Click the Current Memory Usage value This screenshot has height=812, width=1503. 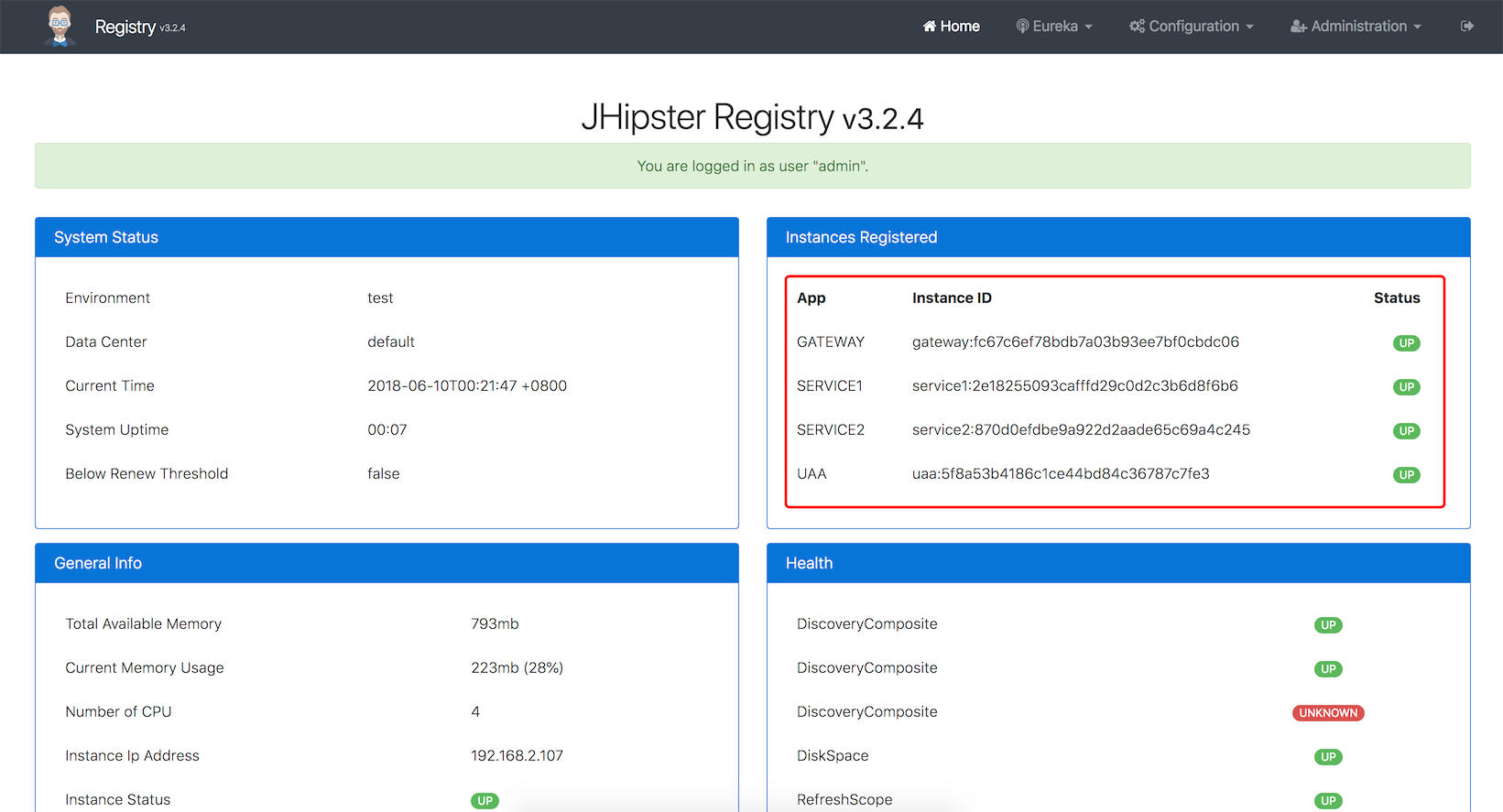pos(517,667)
